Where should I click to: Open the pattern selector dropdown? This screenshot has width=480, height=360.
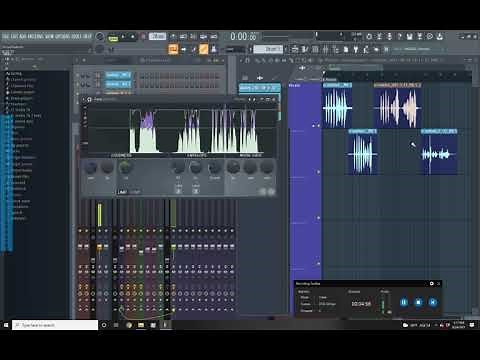[x=268, y=49]
